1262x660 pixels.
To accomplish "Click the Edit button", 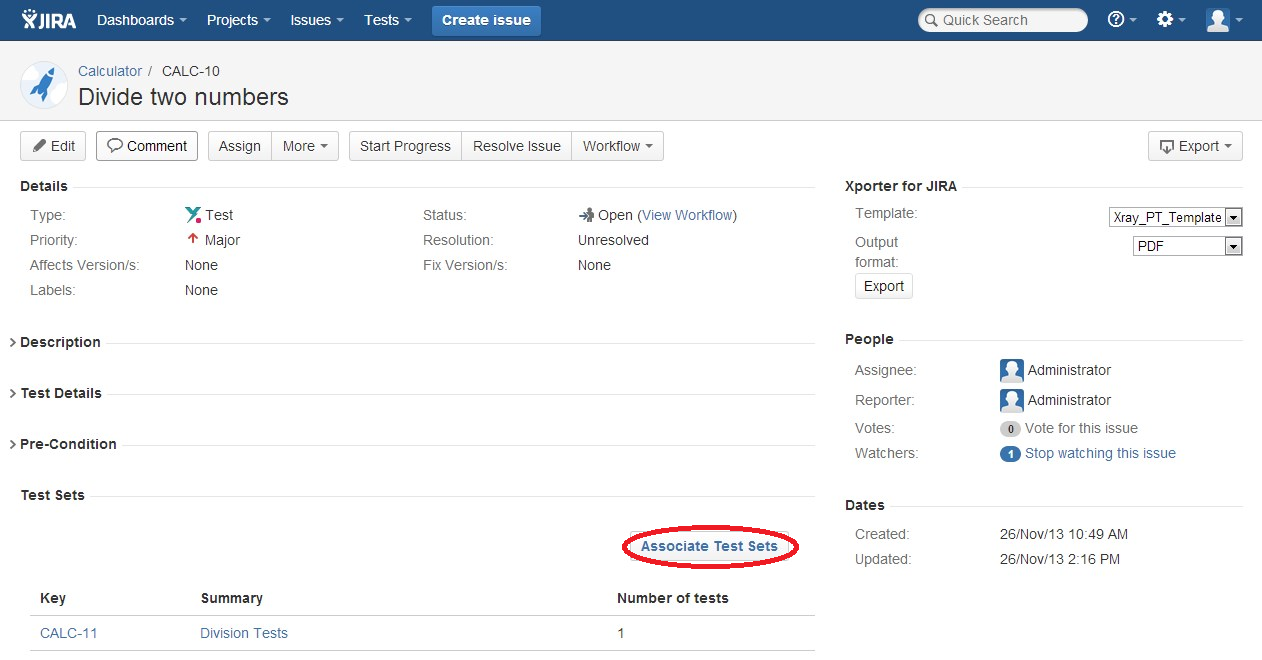I will pos(53,146).
